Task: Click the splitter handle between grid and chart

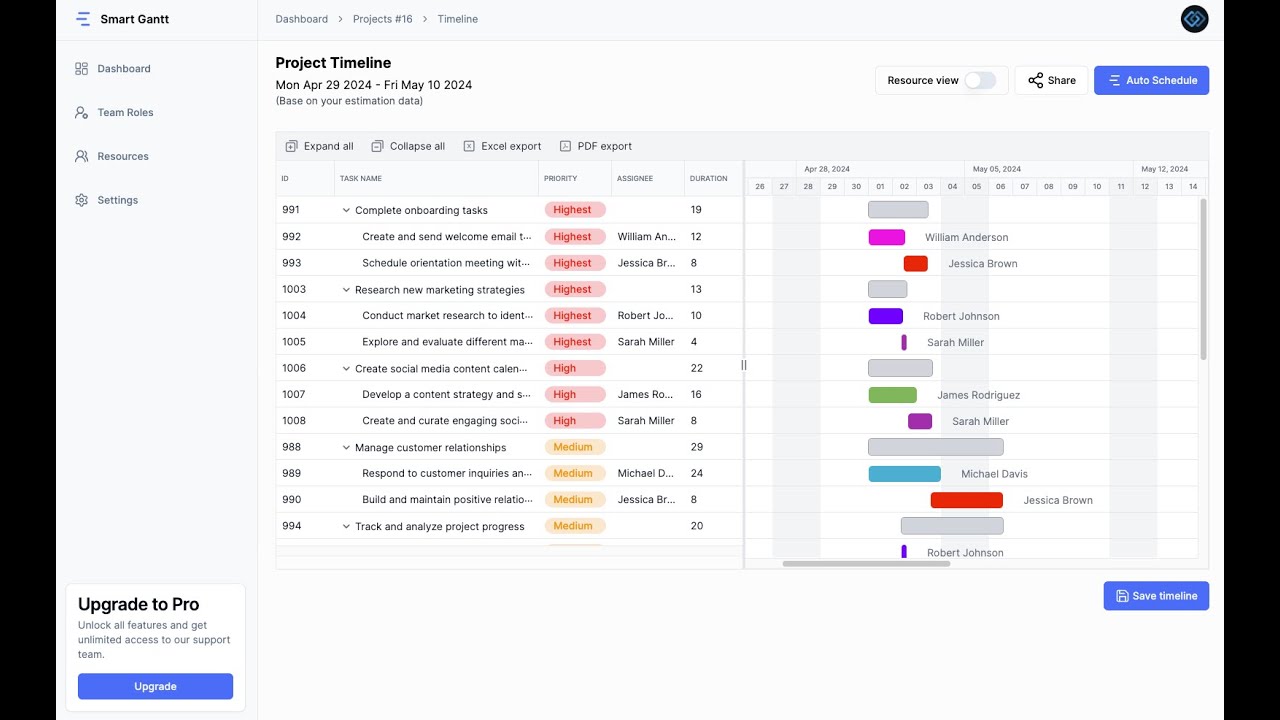Action: coord(744,365)
